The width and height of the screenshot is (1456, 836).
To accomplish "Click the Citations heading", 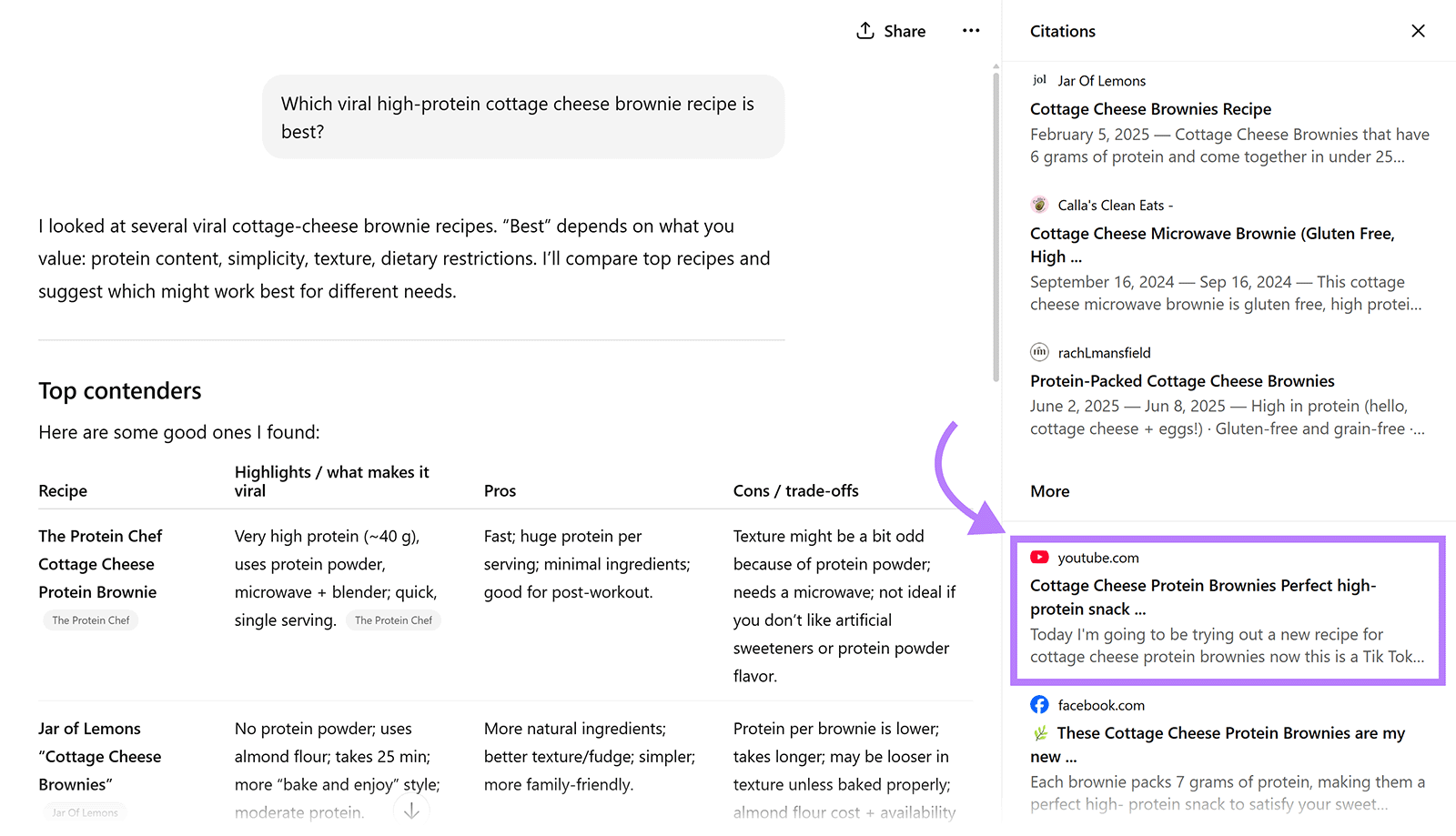I will pos(1062,30).
